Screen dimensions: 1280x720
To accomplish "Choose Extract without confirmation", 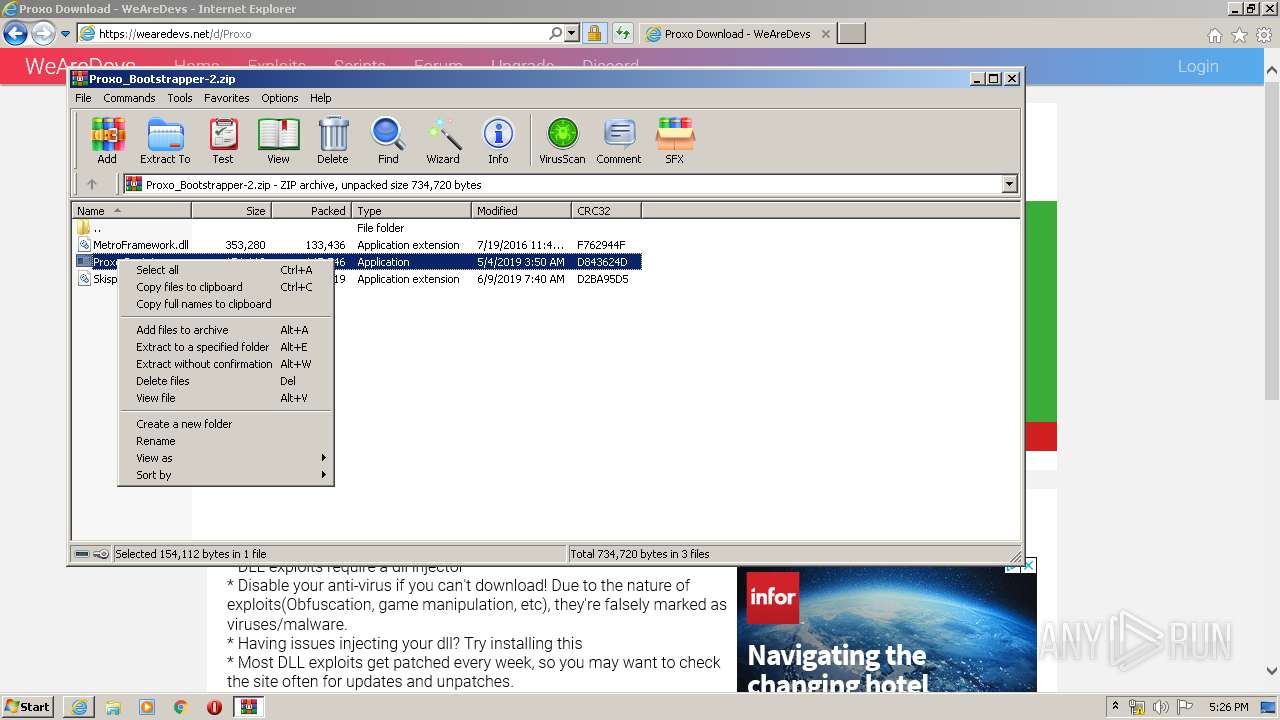I will click(x=226, y=364).
